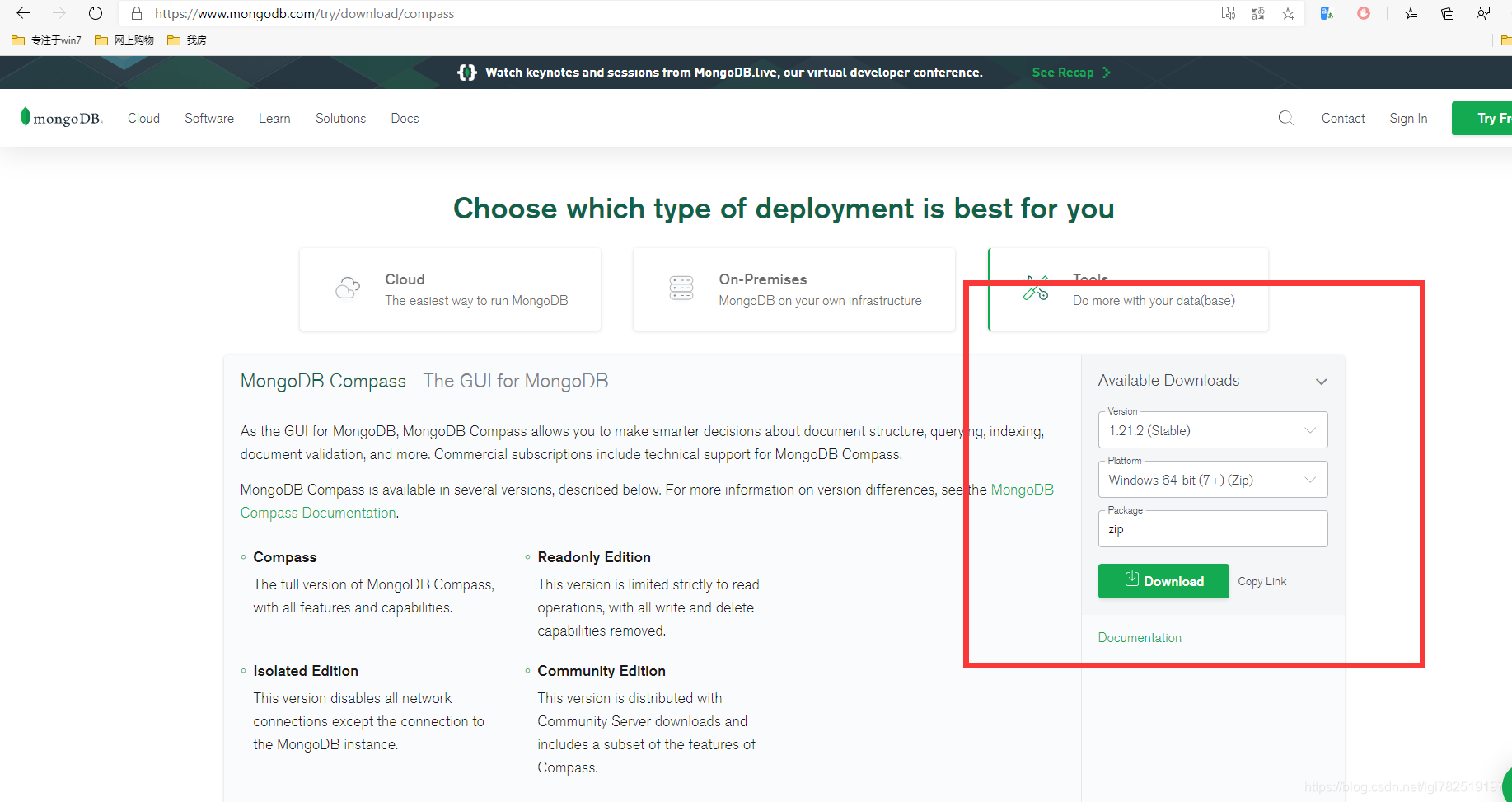Click the browser forward arrow
Screen dimensions: 1512x802
pos(59,13)
